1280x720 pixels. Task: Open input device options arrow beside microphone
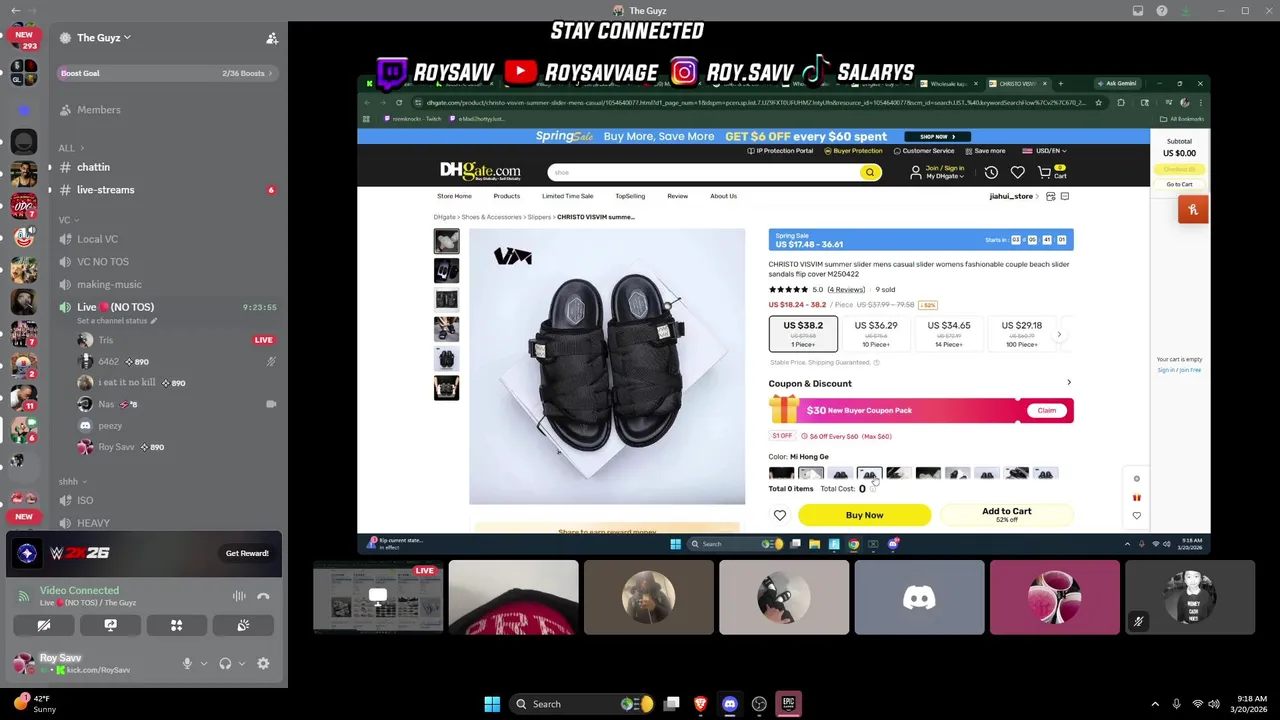point(203,664)
